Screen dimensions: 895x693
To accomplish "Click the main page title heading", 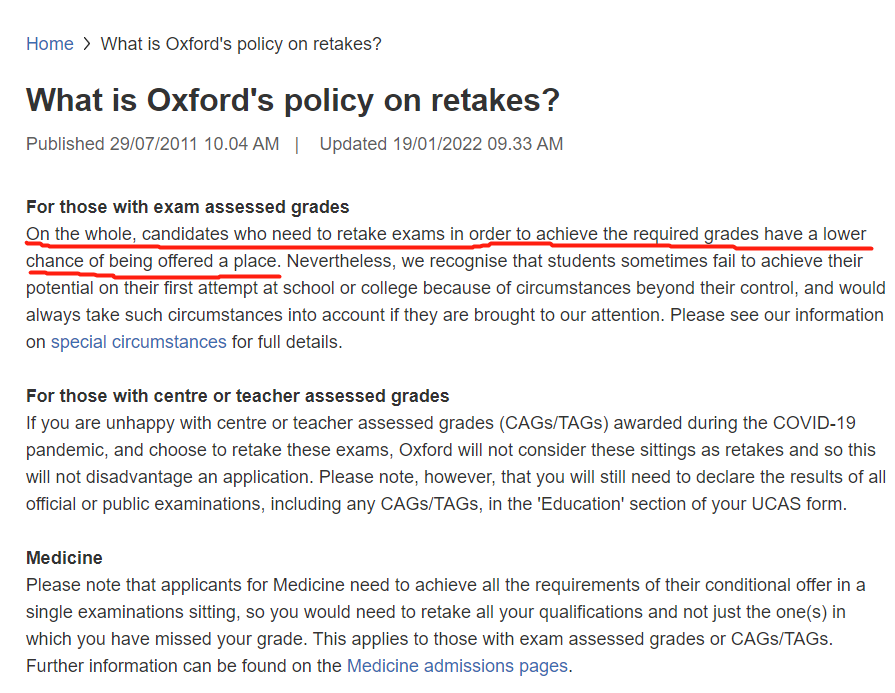I will point(293,100).
